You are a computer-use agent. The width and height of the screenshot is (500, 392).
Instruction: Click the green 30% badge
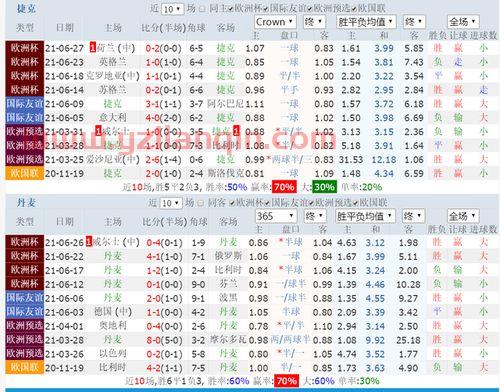click(x=324, y=187)
